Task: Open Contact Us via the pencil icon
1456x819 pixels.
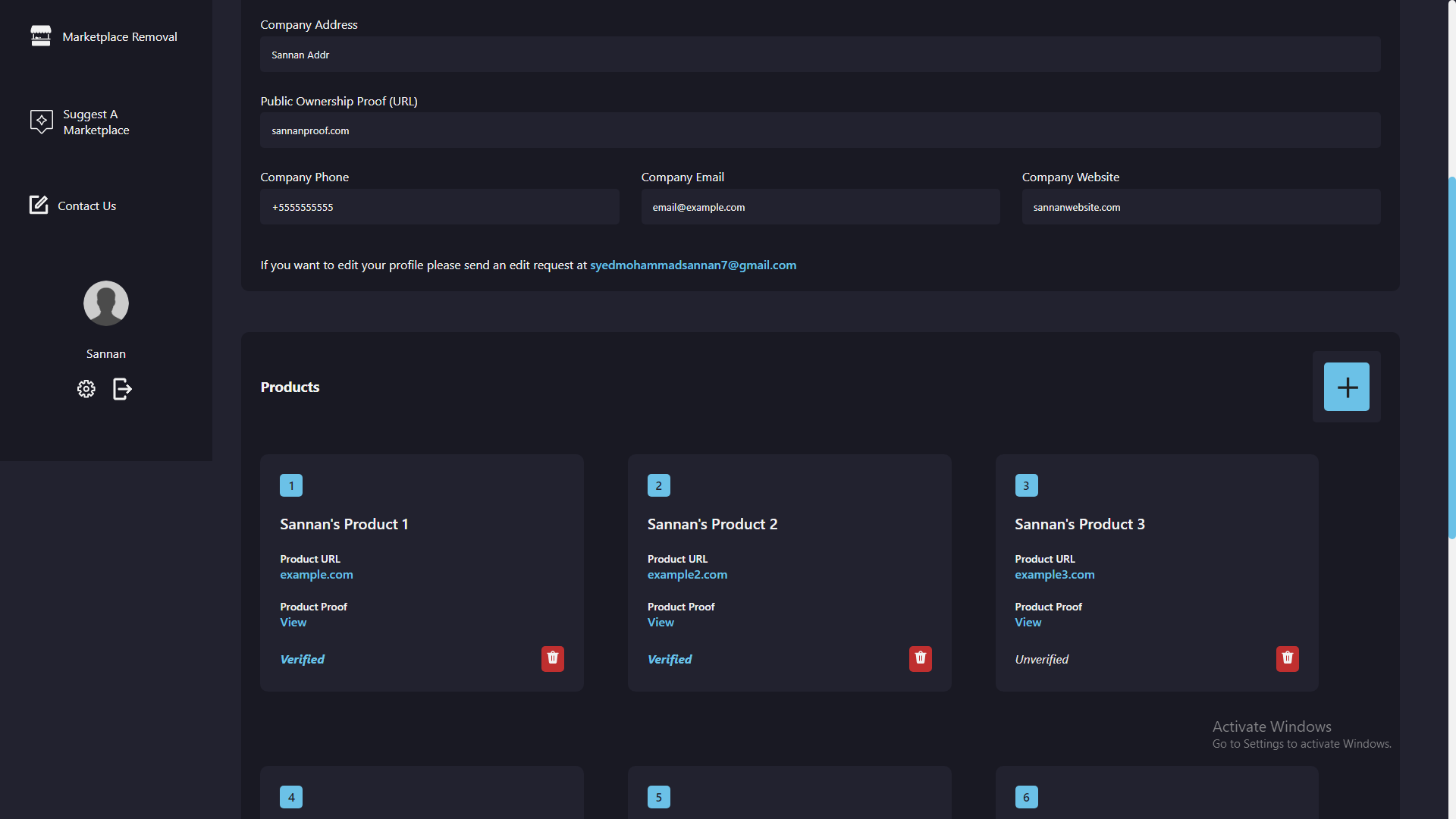Action: click(x=38, y=205)
